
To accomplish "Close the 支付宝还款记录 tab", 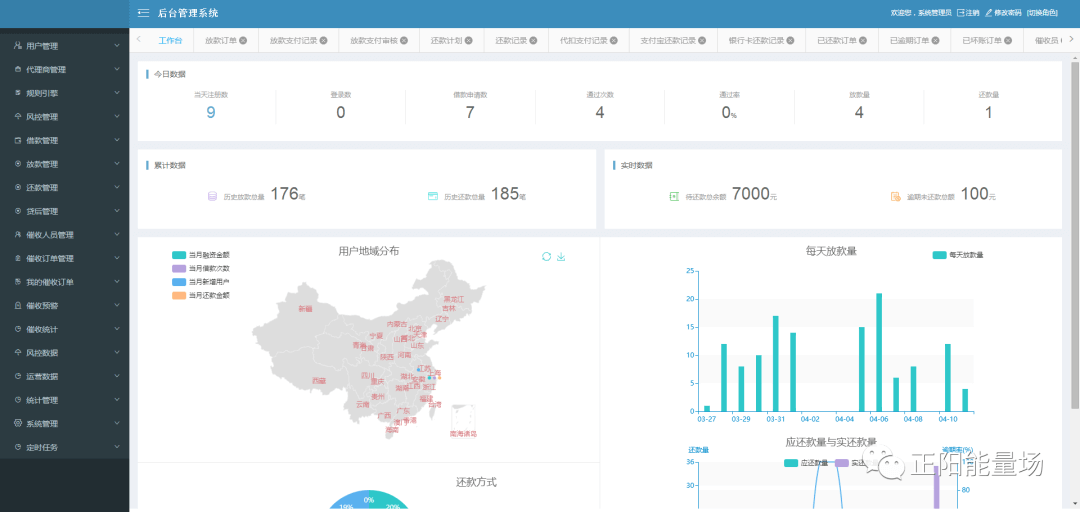I will [x=703, y=41].
